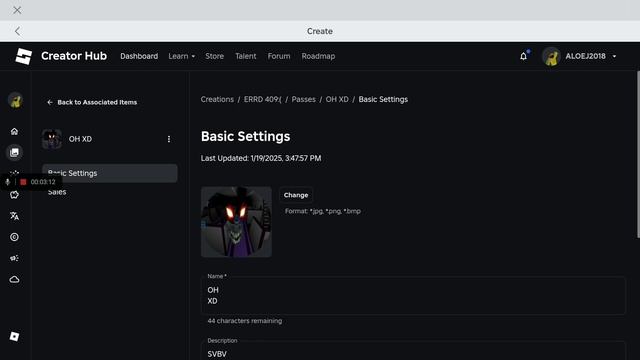Open Store in the top navigation
The height and width of the screenshot is (360, 640).
[215, 56]
